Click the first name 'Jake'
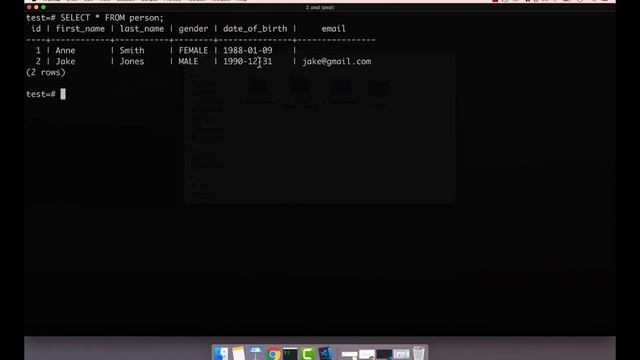Viewport: 640px width, 360px height. 65,62
